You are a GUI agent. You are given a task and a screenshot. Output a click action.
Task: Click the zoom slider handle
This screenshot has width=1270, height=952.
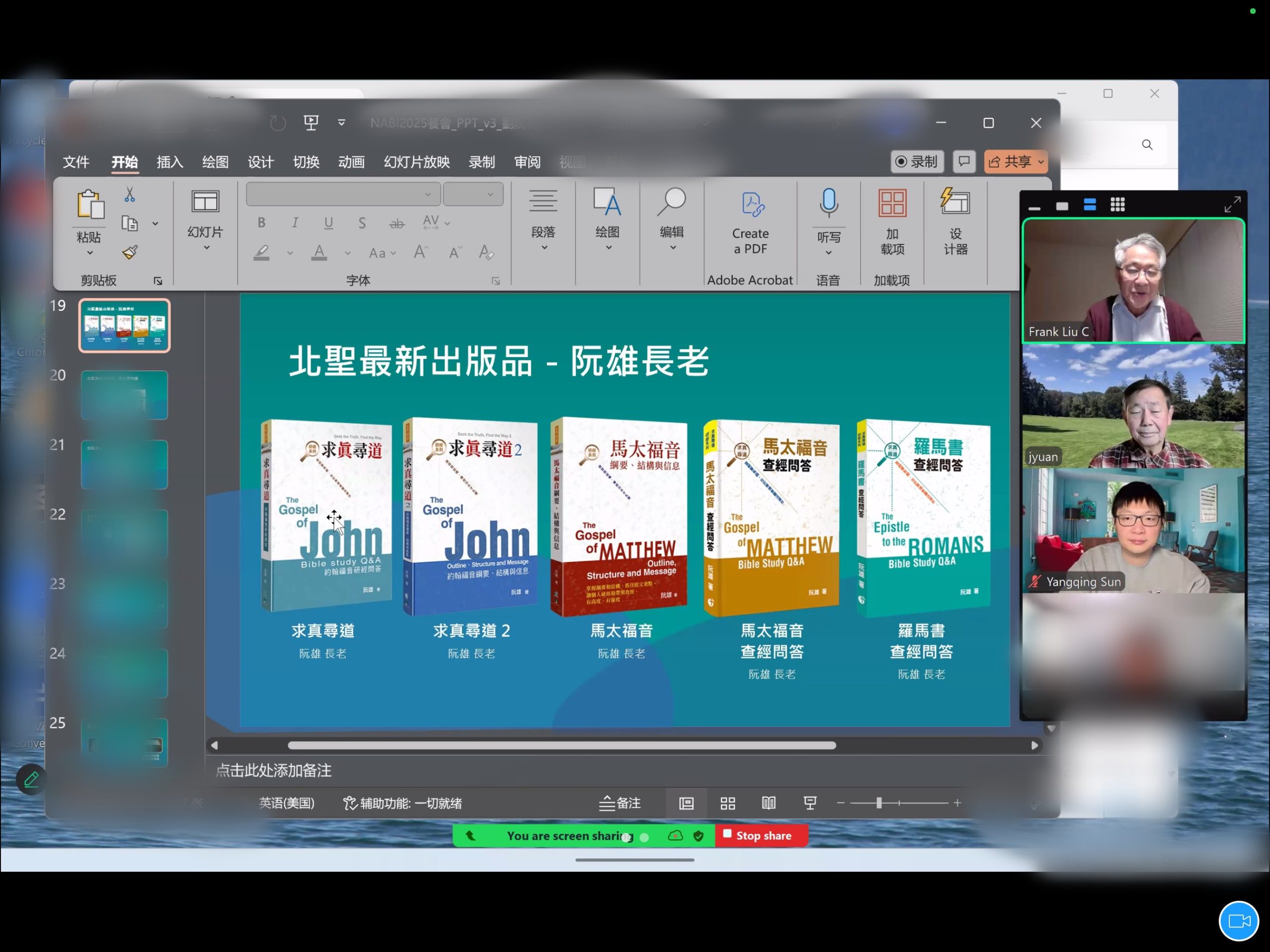[x=879, y=803]
